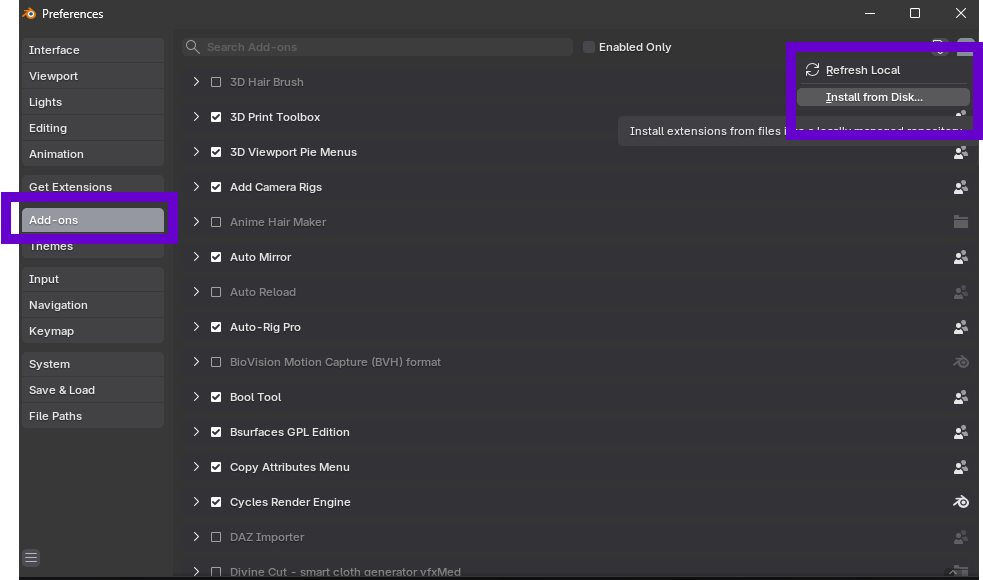Disable the Auto-Rig Pro checkbox

pos(216,327)
